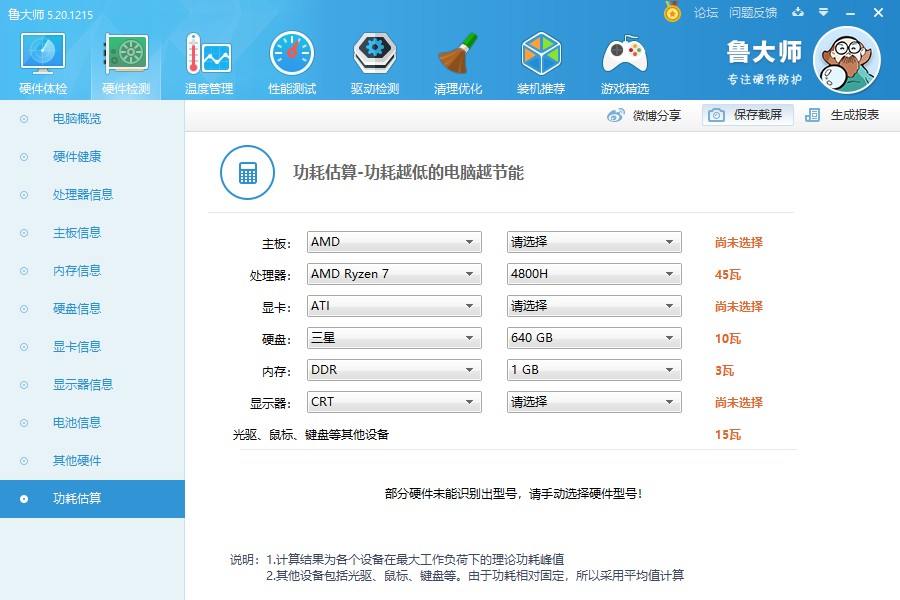Screen dimensions: 900x600
Task: Click the camera icon for 保存截屏
Action: [716, 115]
